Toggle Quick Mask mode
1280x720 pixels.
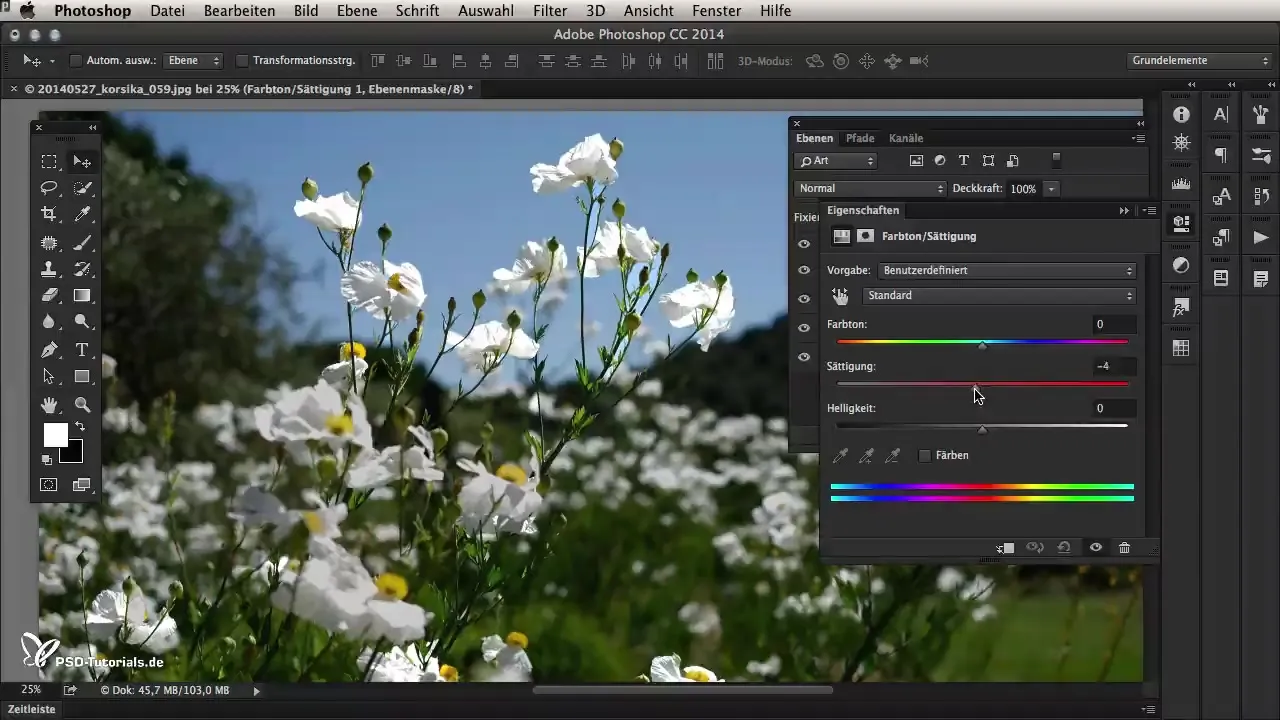pos(49,485)
